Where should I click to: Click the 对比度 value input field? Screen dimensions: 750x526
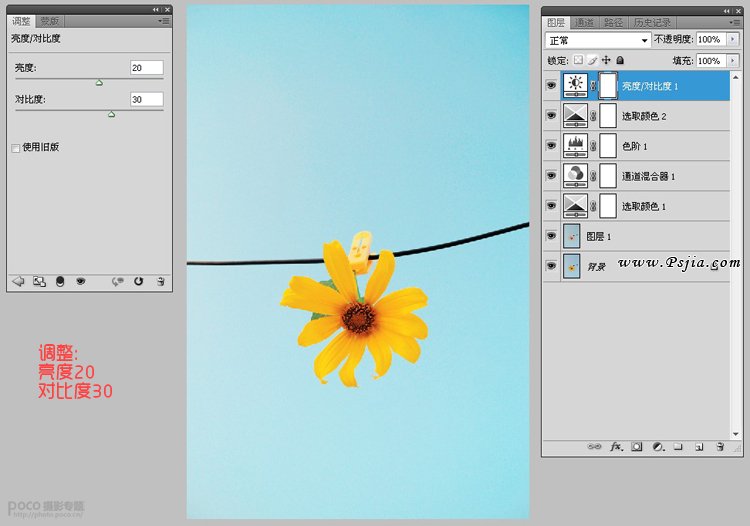(x=146, y=100)
